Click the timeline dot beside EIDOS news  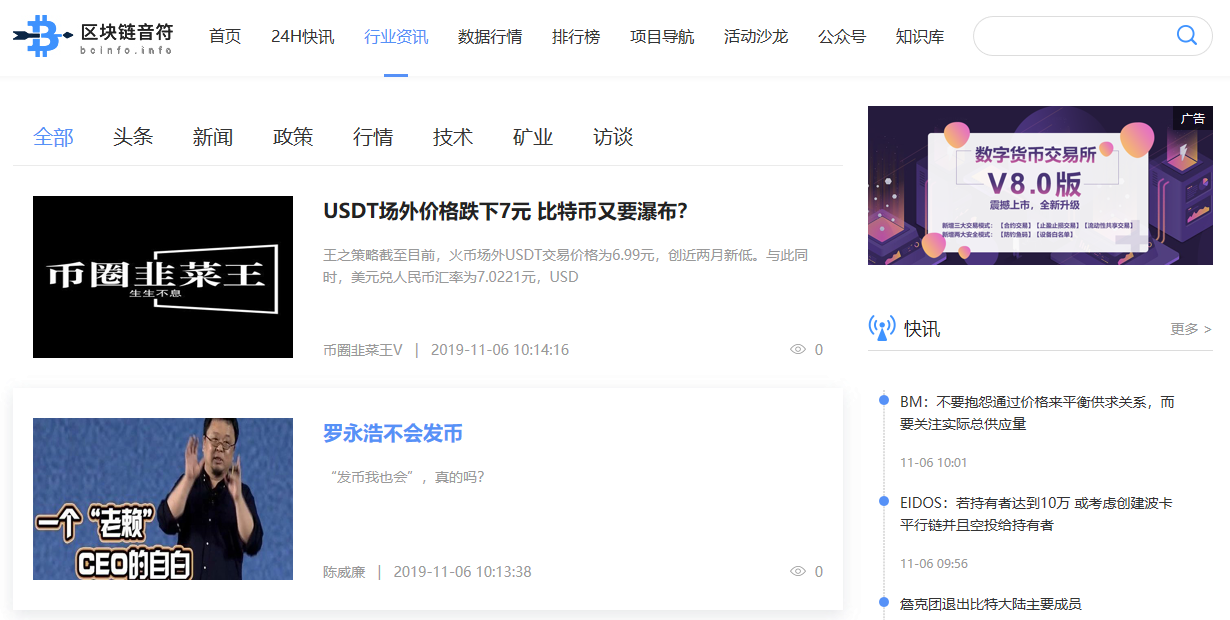pyautogui.click(x=883, y=501)
